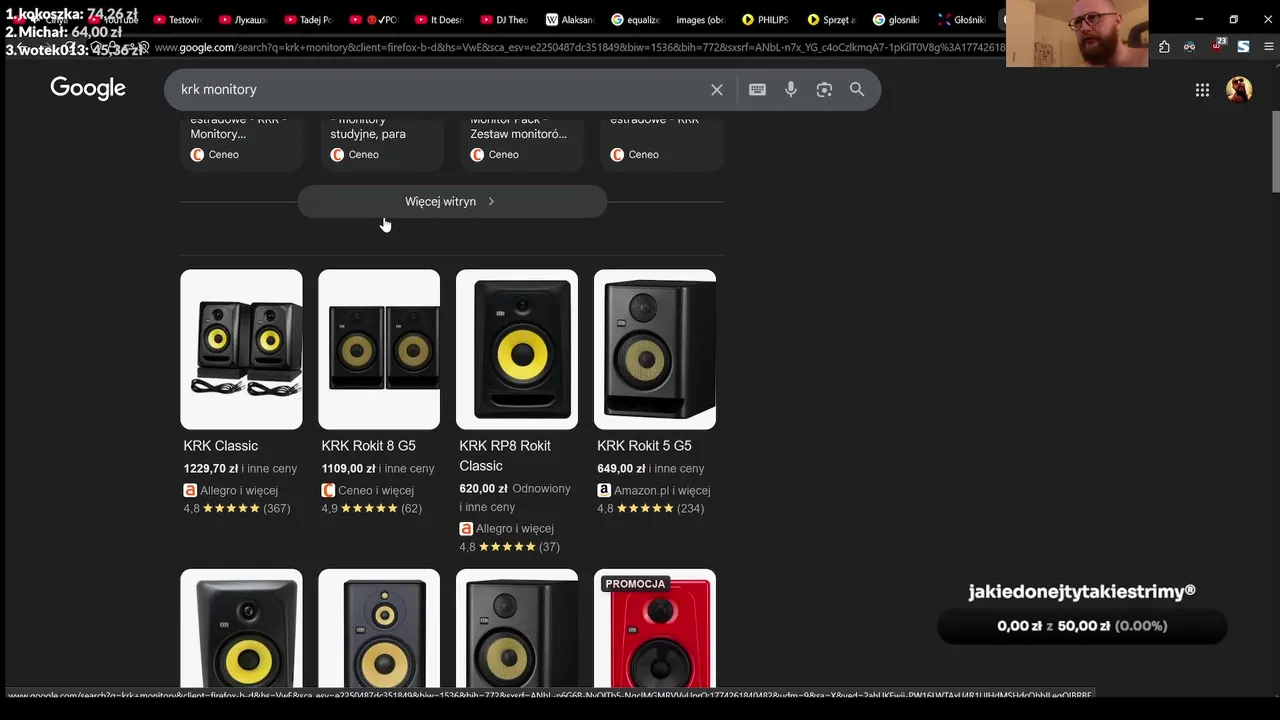
Task: Open the KRK Classic product title
Action: (x=221, y=446)
